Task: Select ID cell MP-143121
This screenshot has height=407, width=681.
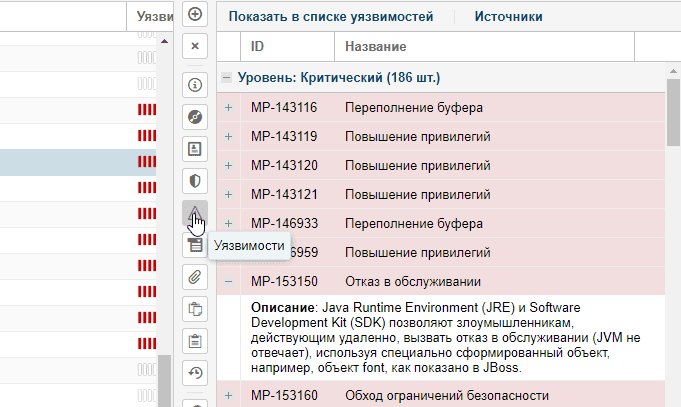Action: (x=284, y=195)
